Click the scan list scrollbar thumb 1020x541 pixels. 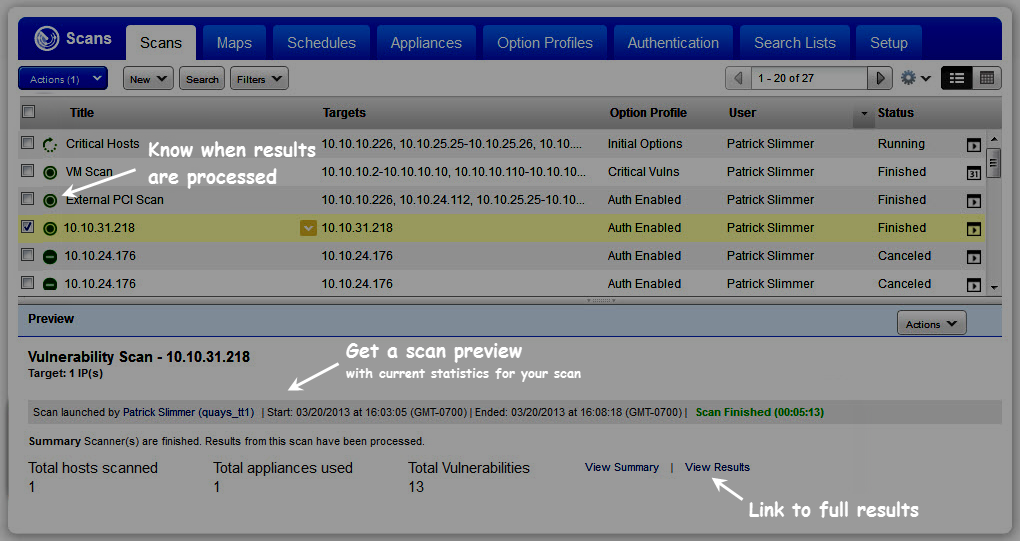coord(993,162)
